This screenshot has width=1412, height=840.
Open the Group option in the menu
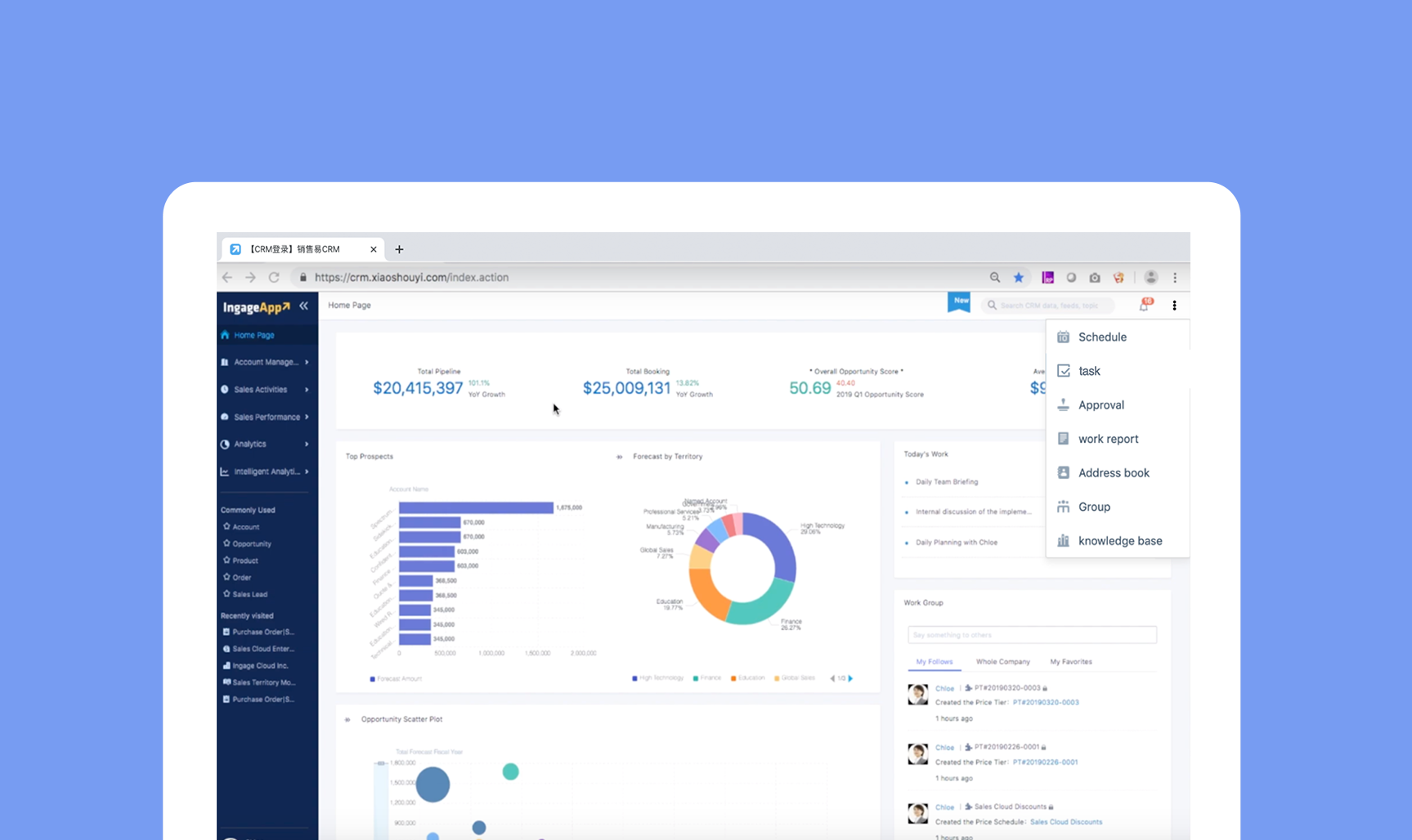click(1093, 507)
